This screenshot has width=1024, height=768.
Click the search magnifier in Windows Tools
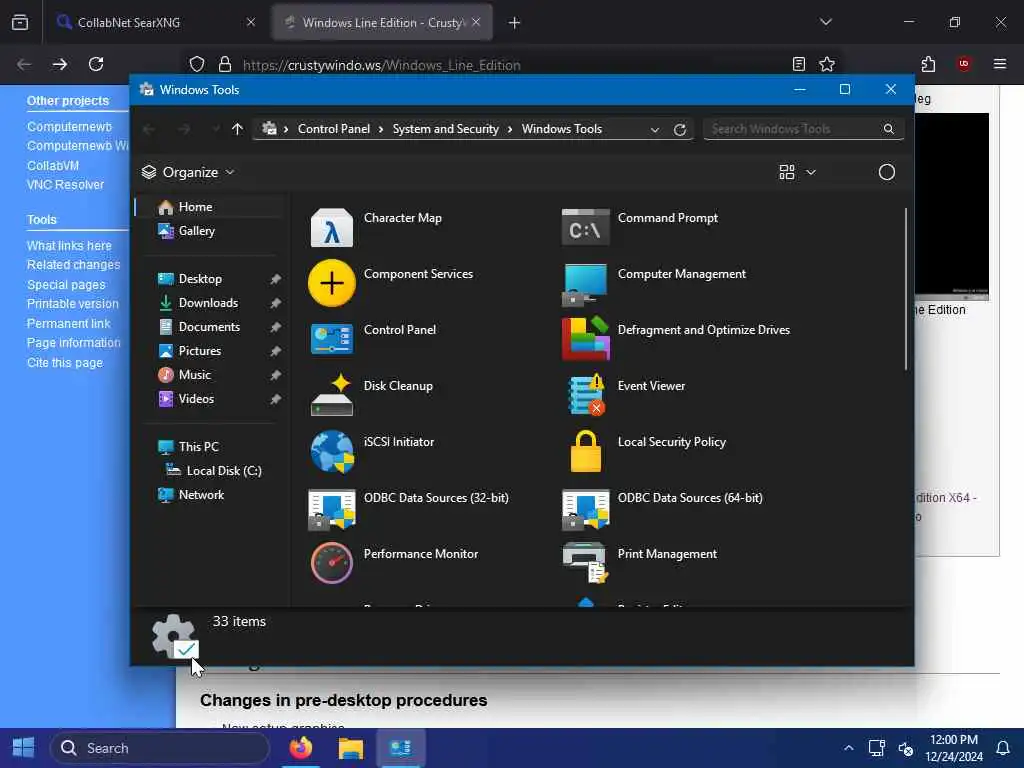coord(888,129)
